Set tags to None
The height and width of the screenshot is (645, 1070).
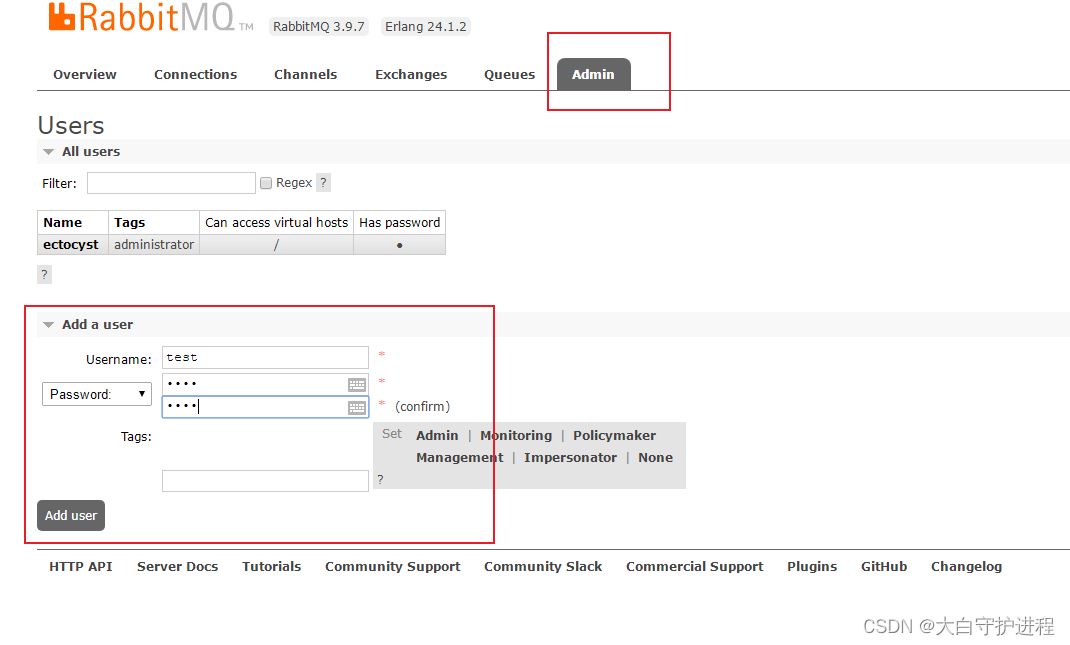click(655, 457)
